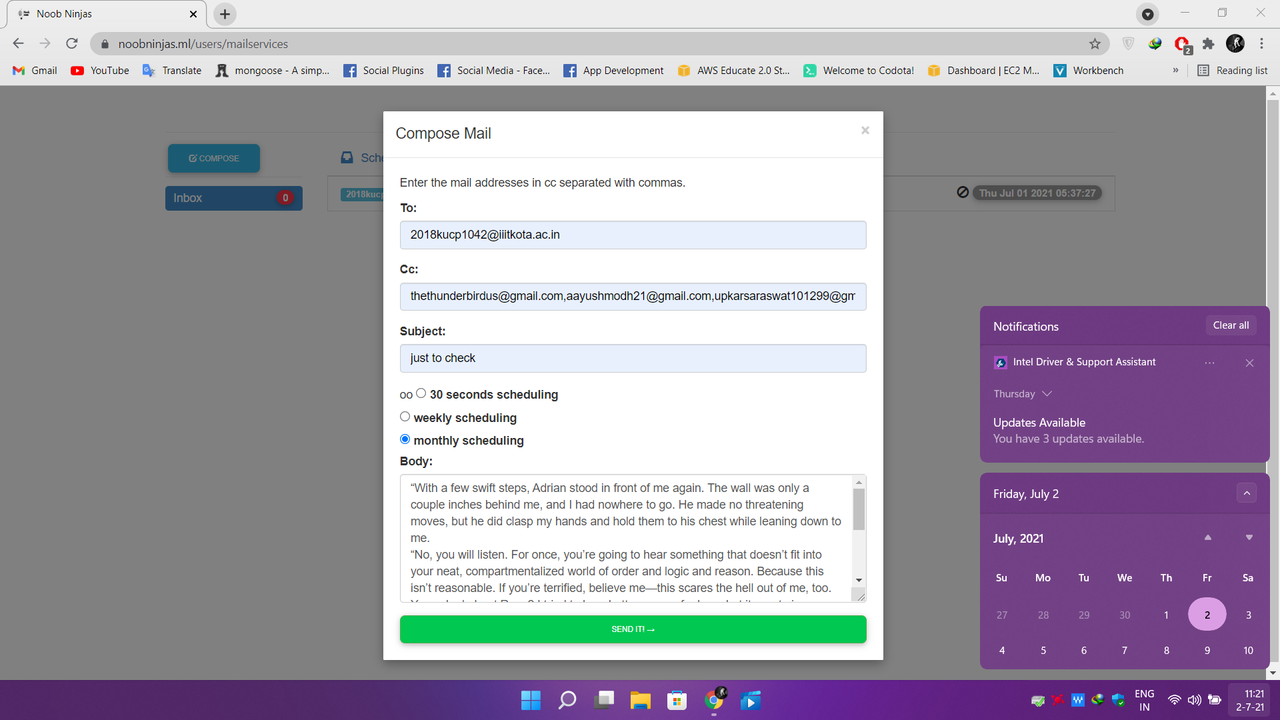This screenshot has height=720, width=1280.
Task: Click the Brave shield icon in the address bar
Action: coord(1128,44)
